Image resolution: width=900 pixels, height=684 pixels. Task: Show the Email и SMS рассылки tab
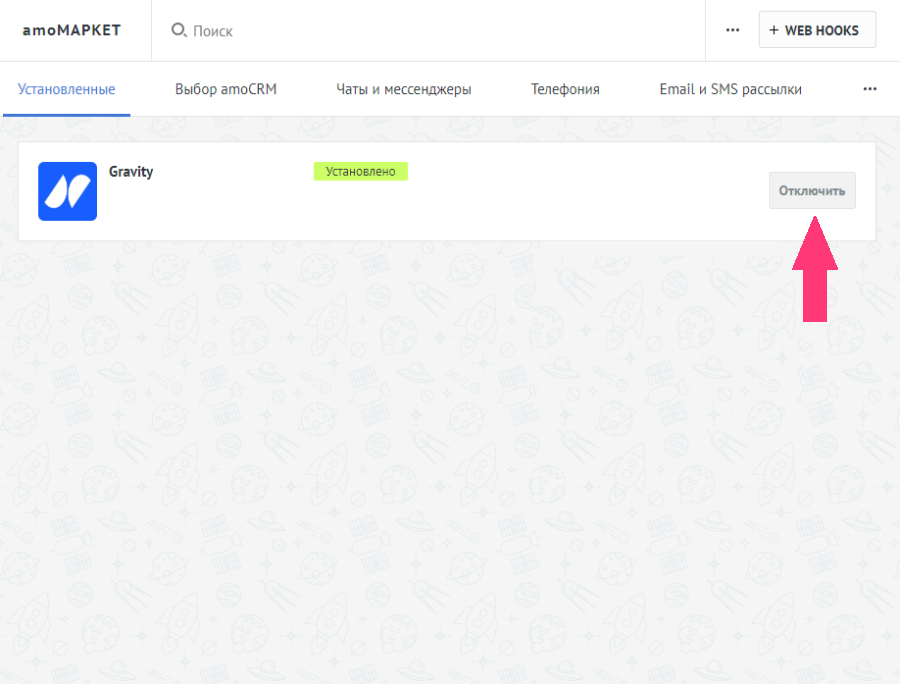tap(730, 89)
